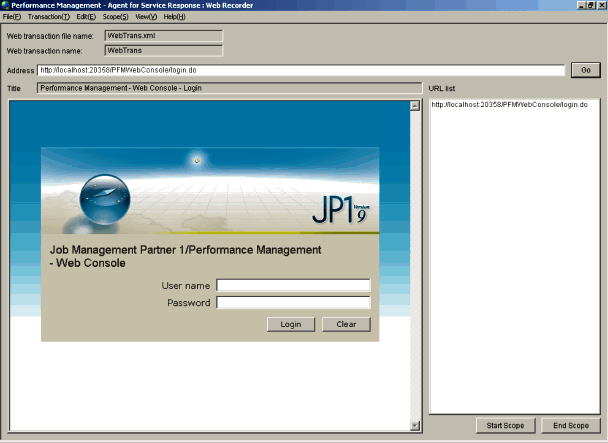Image resolution: width=608 pixels, height=443 pixels.
Task: Click the JP1 Version 9 logo
Action: (x=341, y=209)
